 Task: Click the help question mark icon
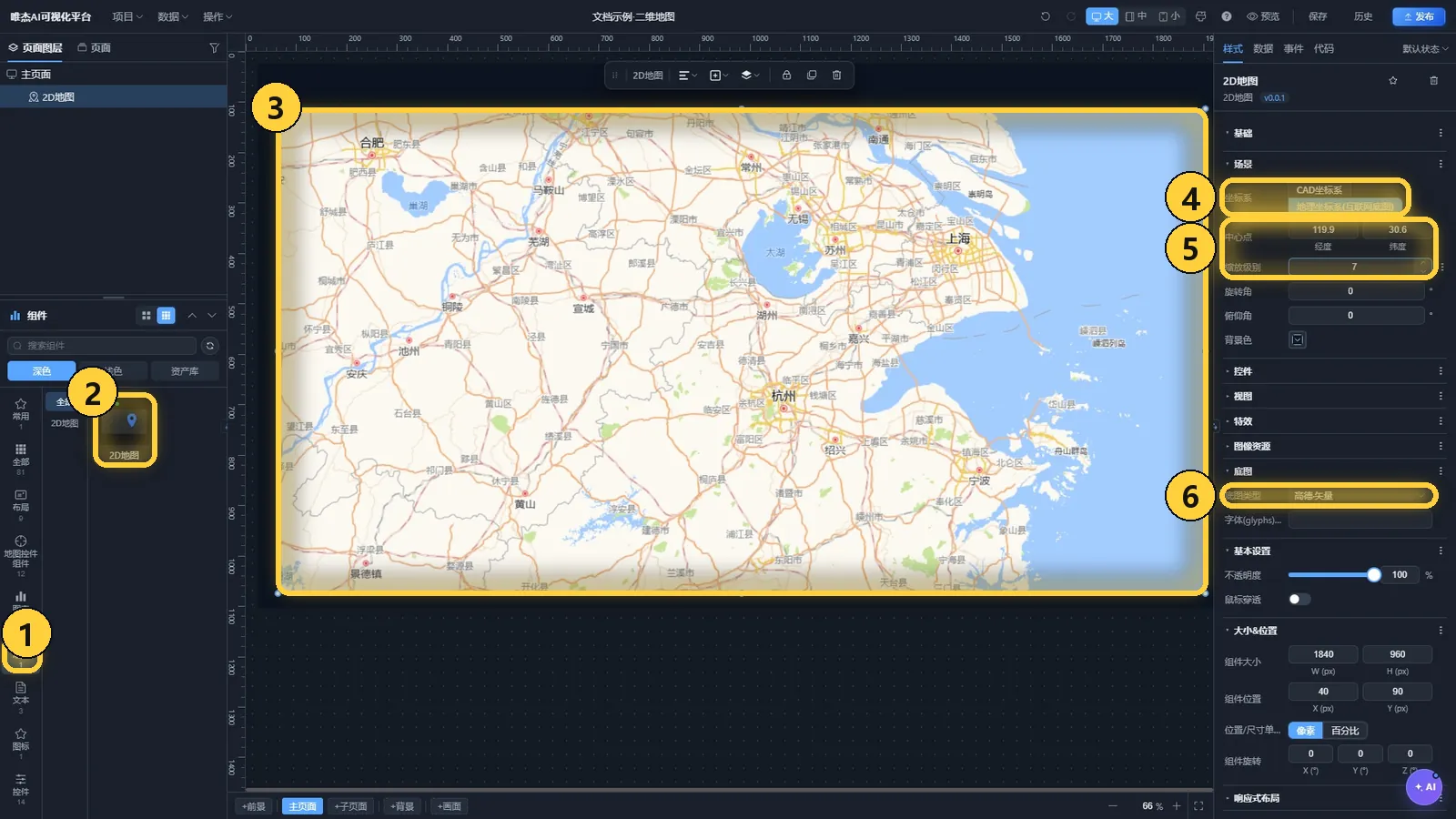[x=1227, y=16]
